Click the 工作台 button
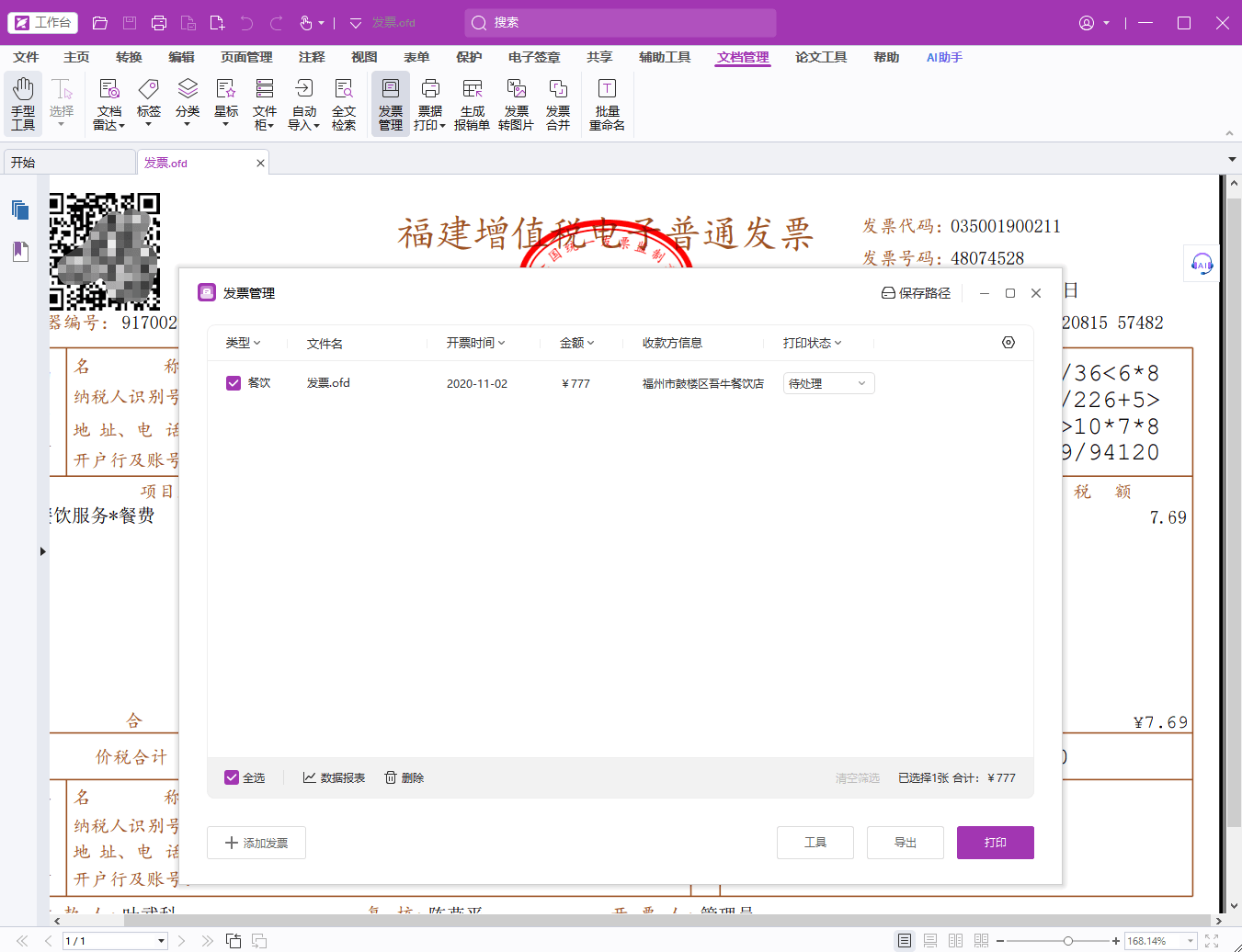 [x=42, y=23]
